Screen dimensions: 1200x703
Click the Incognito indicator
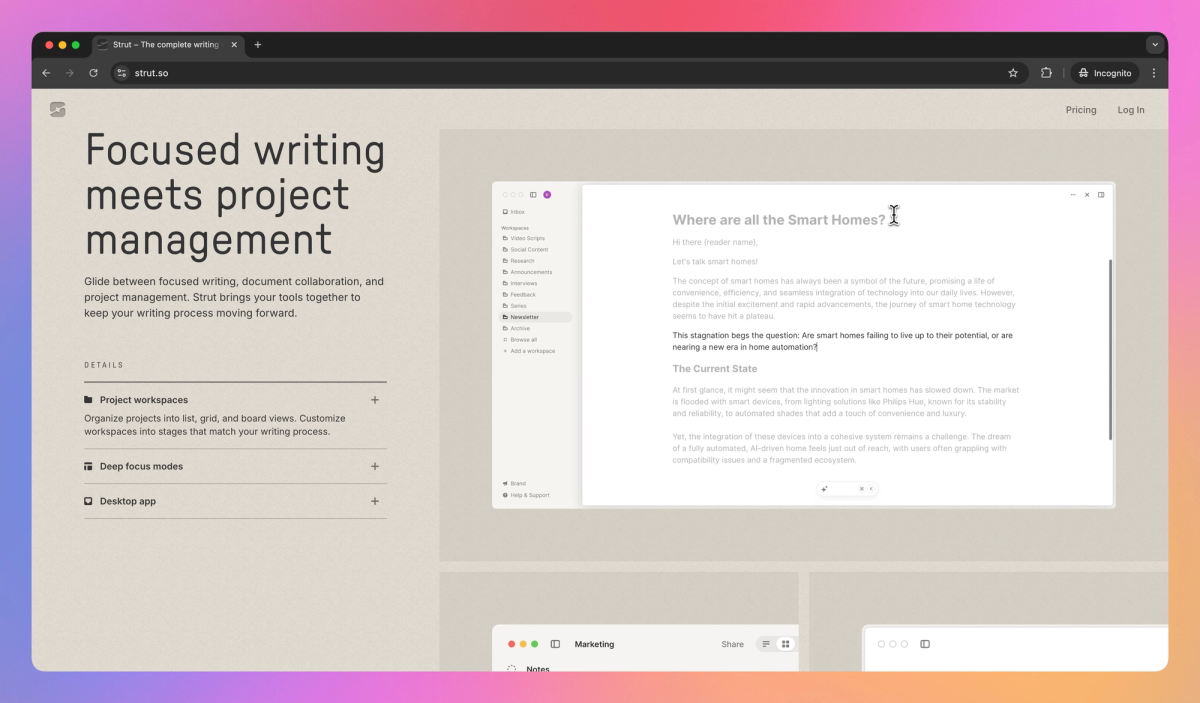1105,73
